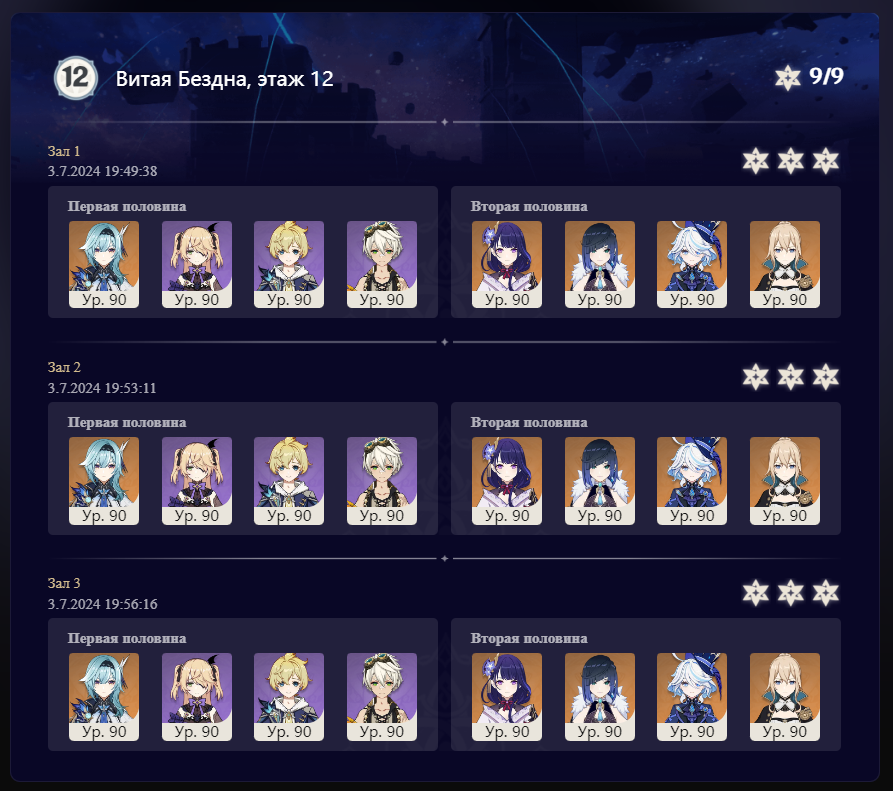
Task: Select Jean portrait in Зал 1 second half
Action: tap(785, 264)
